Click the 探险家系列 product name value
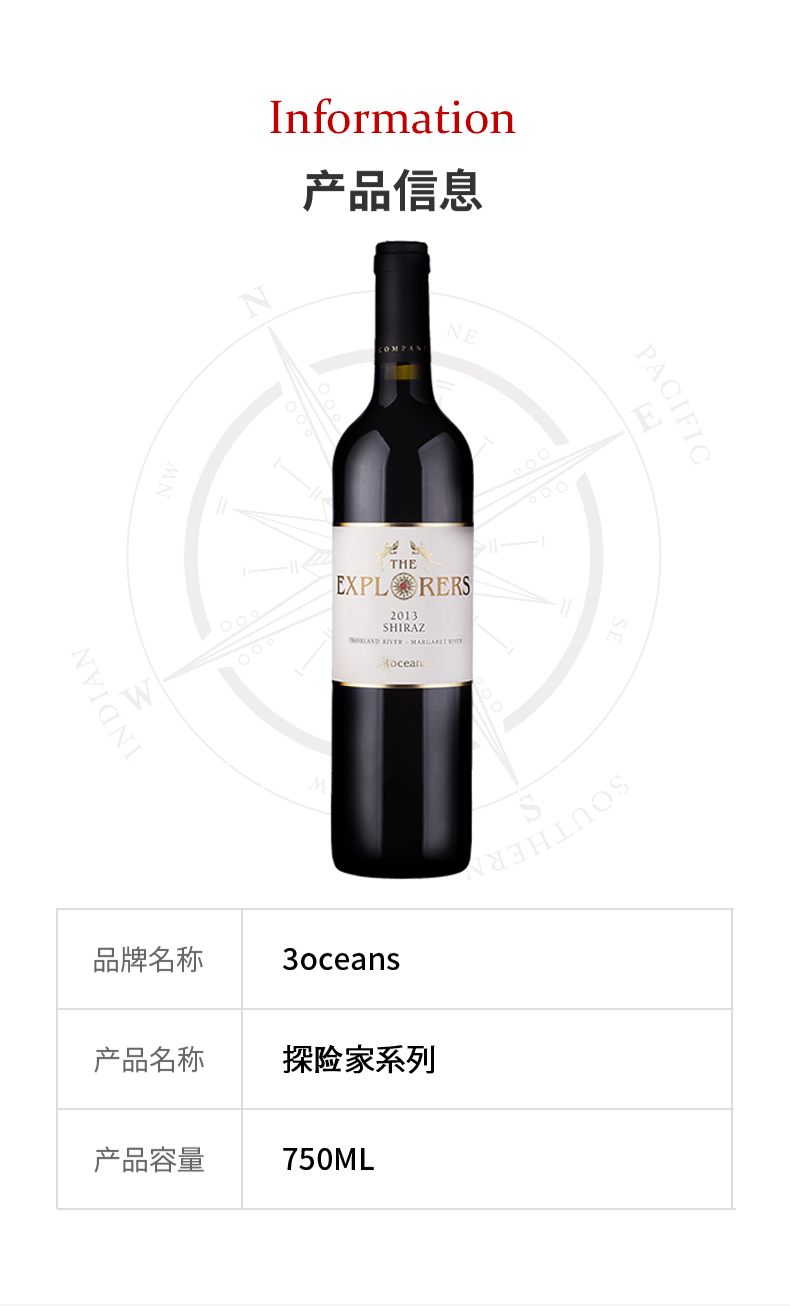This screenshot has width=790, height=1306. point(359,1060)
